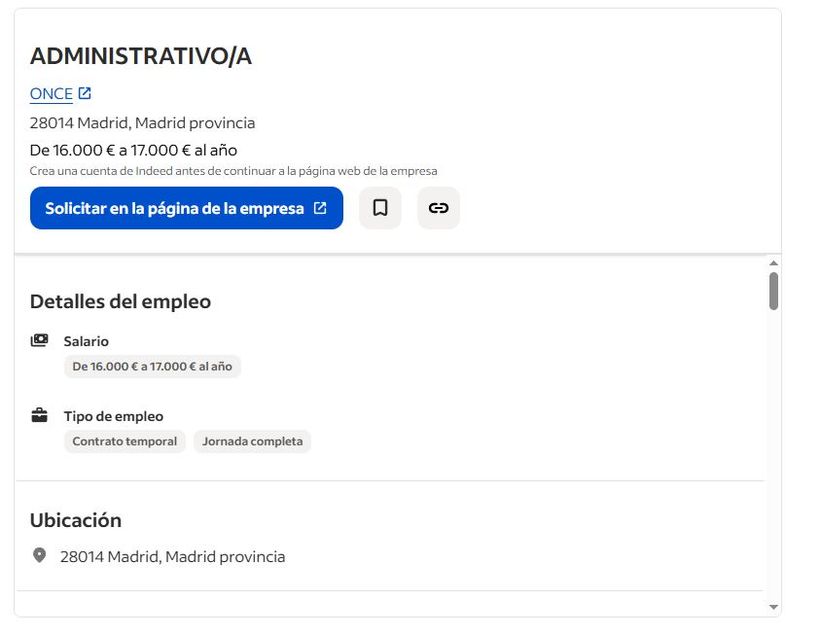Select the Contrato temporal tag
Viewport: 820px width, 630px height.
point(125,441)
